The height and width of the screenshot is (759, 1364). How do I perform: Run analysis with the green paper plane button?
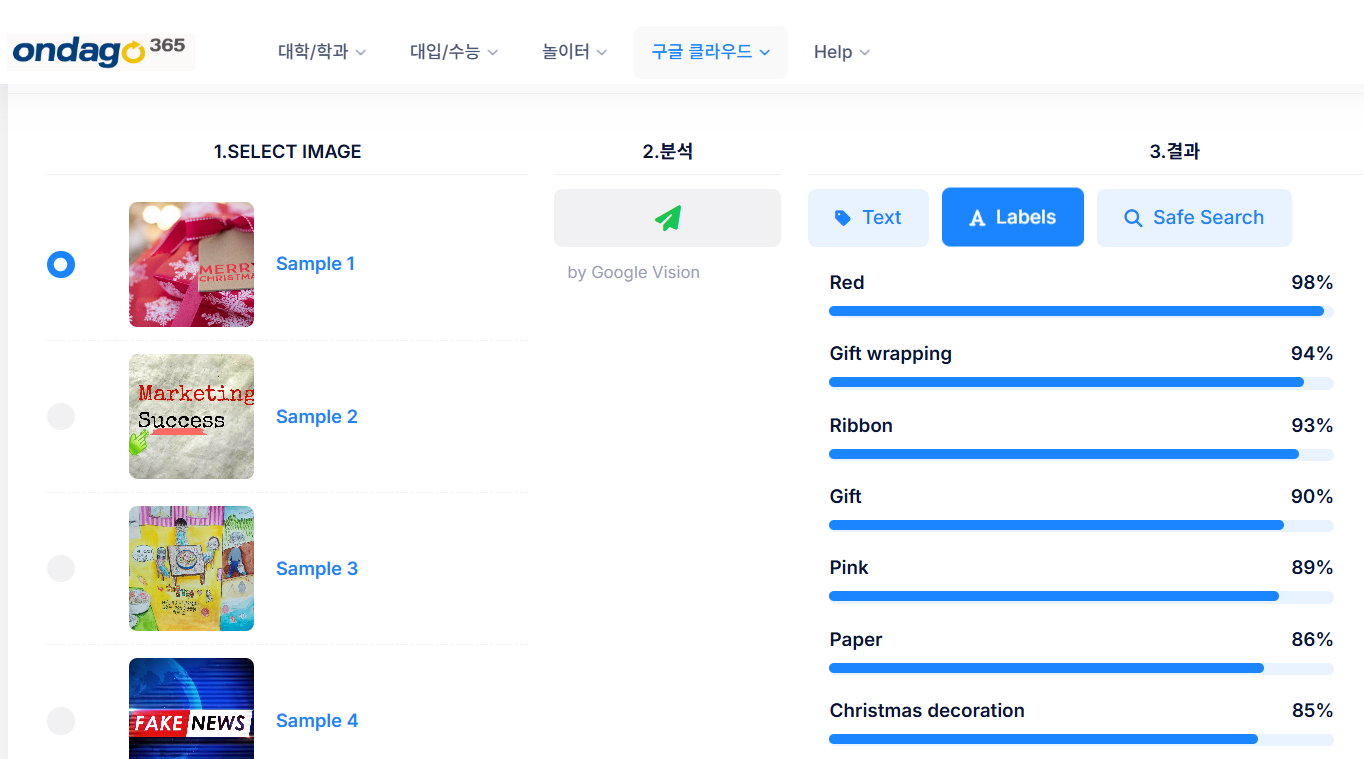(667, 218)
